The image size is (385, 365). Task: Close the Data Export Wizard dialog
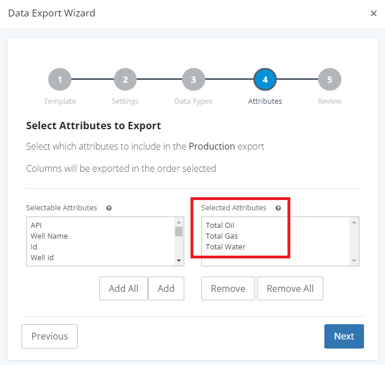[x=374, y=13]
